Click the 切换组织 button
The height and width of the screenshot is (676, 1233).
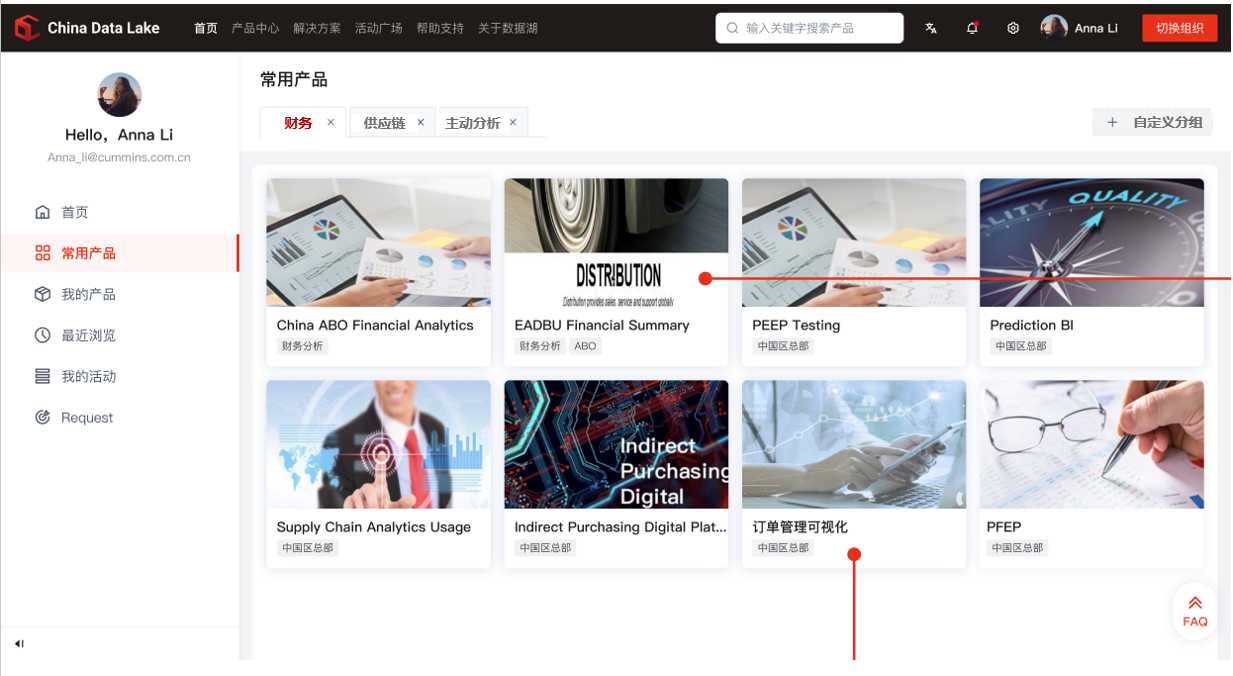coord(1179,28)
